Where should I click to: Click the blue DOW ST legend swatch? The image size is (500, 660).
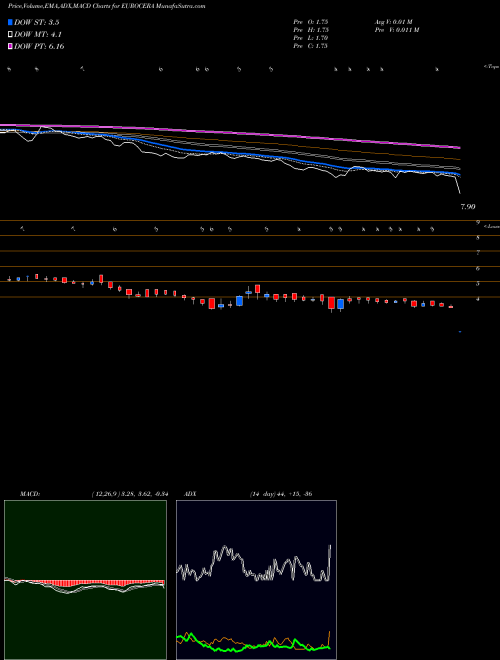[x=10, y=22]
